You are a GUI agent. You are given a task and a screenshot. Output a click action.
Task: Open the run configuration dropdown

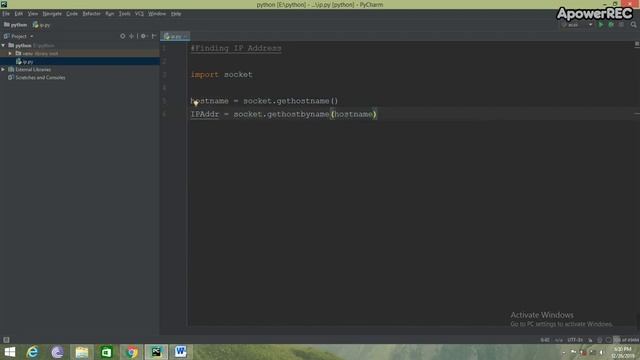(577, 25)
